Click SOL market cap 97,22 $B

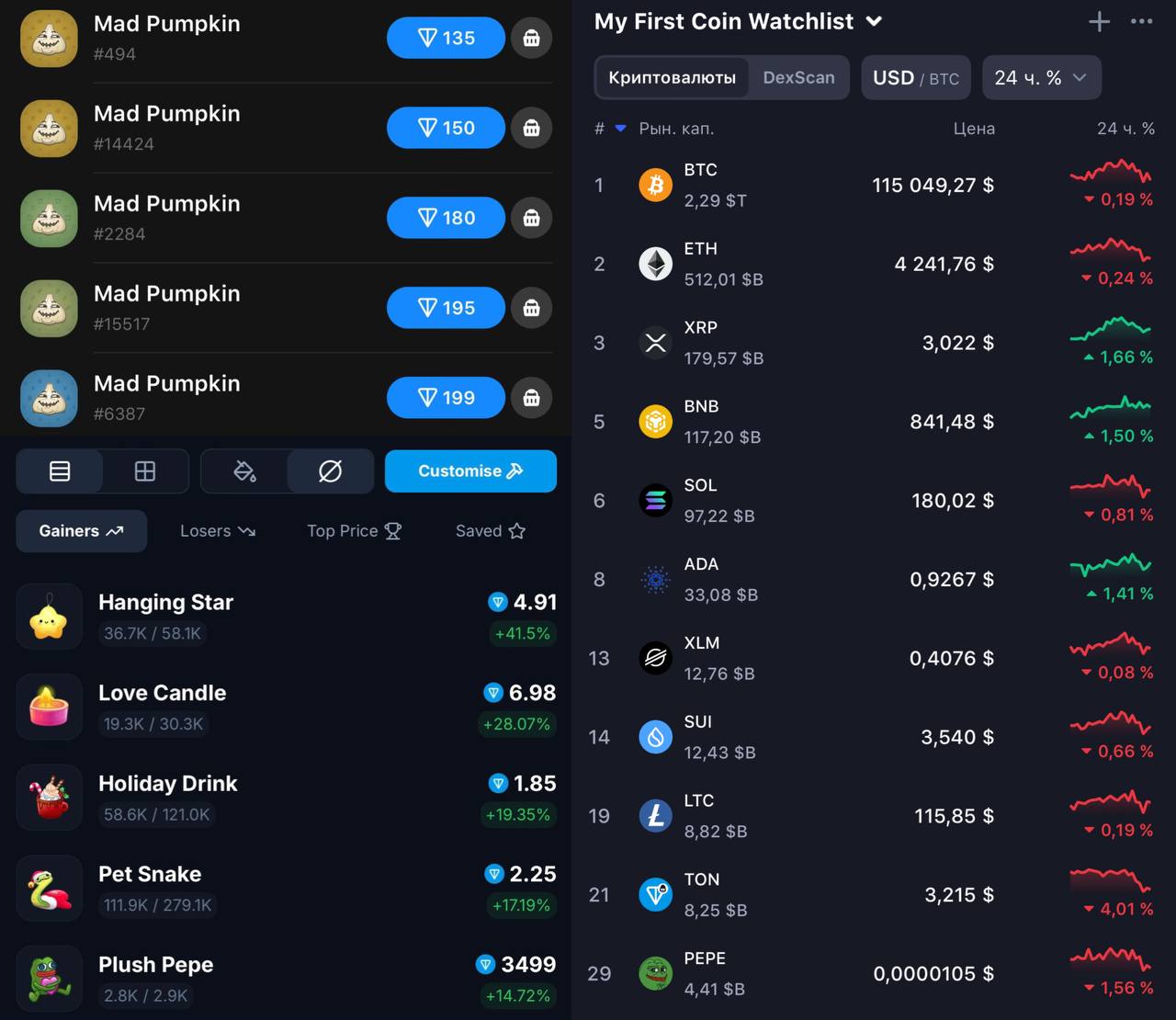point(719,516)
